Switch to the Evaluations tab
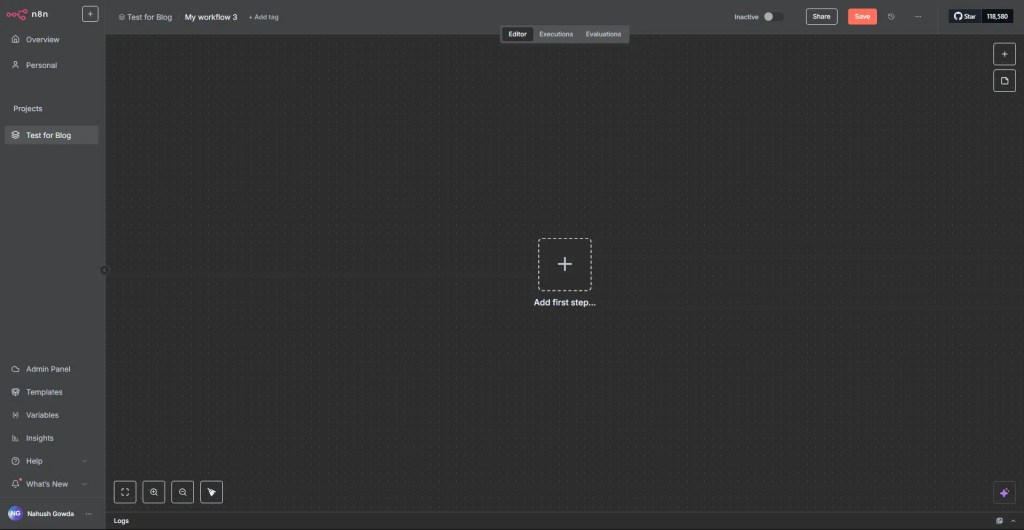Image resolution: width=1024 pixels, height=530 pixels. [603, 34]
